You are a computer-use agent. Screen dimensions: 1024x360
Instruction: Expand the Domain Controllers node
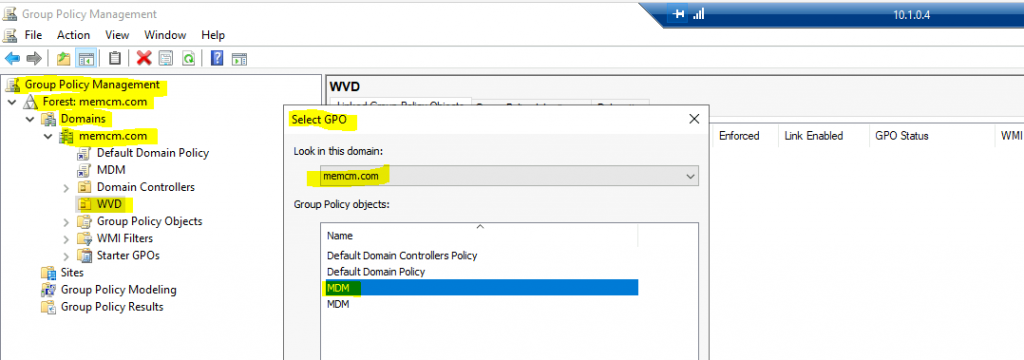tap(66, 188)
